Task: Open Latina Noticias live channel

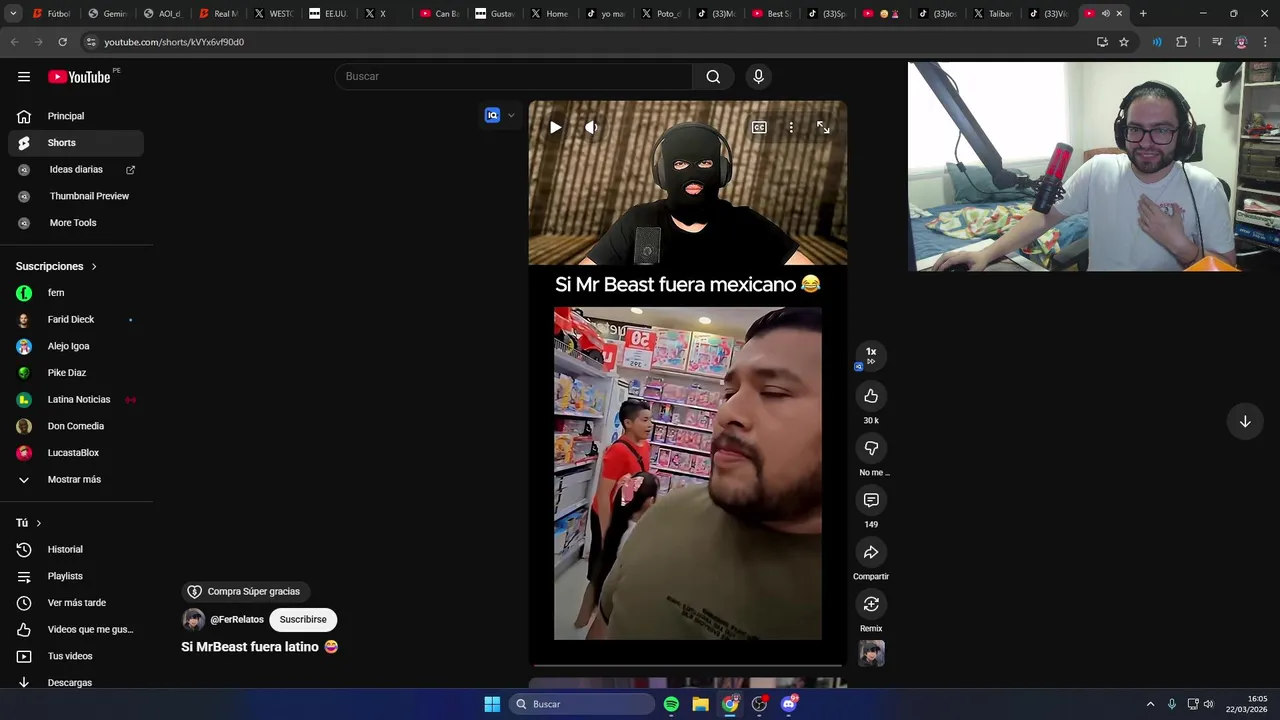Action: click(x=76, y=400)
